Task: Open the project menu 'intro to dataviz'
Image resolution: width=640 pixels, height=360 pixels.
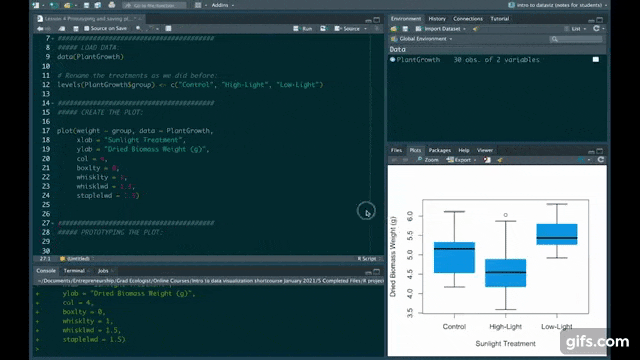Action: (558, 5)
